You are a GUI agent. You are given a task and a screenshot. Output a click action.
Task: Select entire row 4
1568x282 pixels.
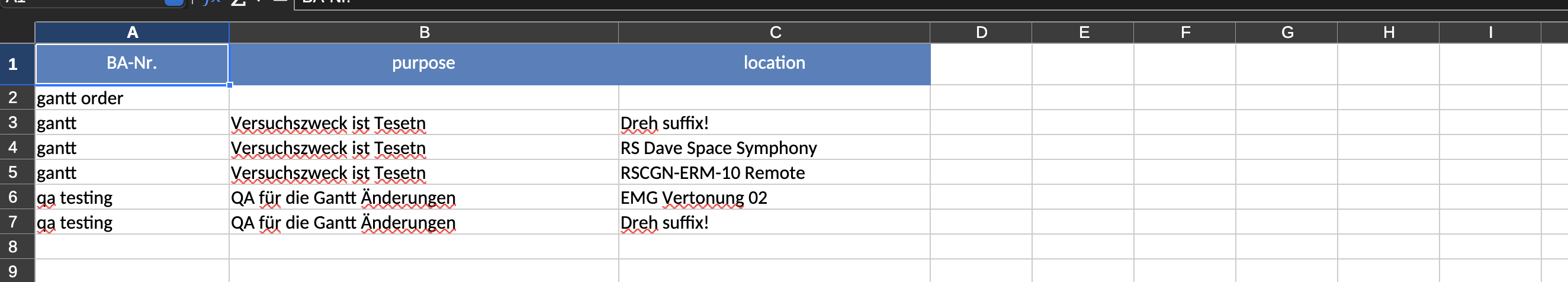(14, 148)
